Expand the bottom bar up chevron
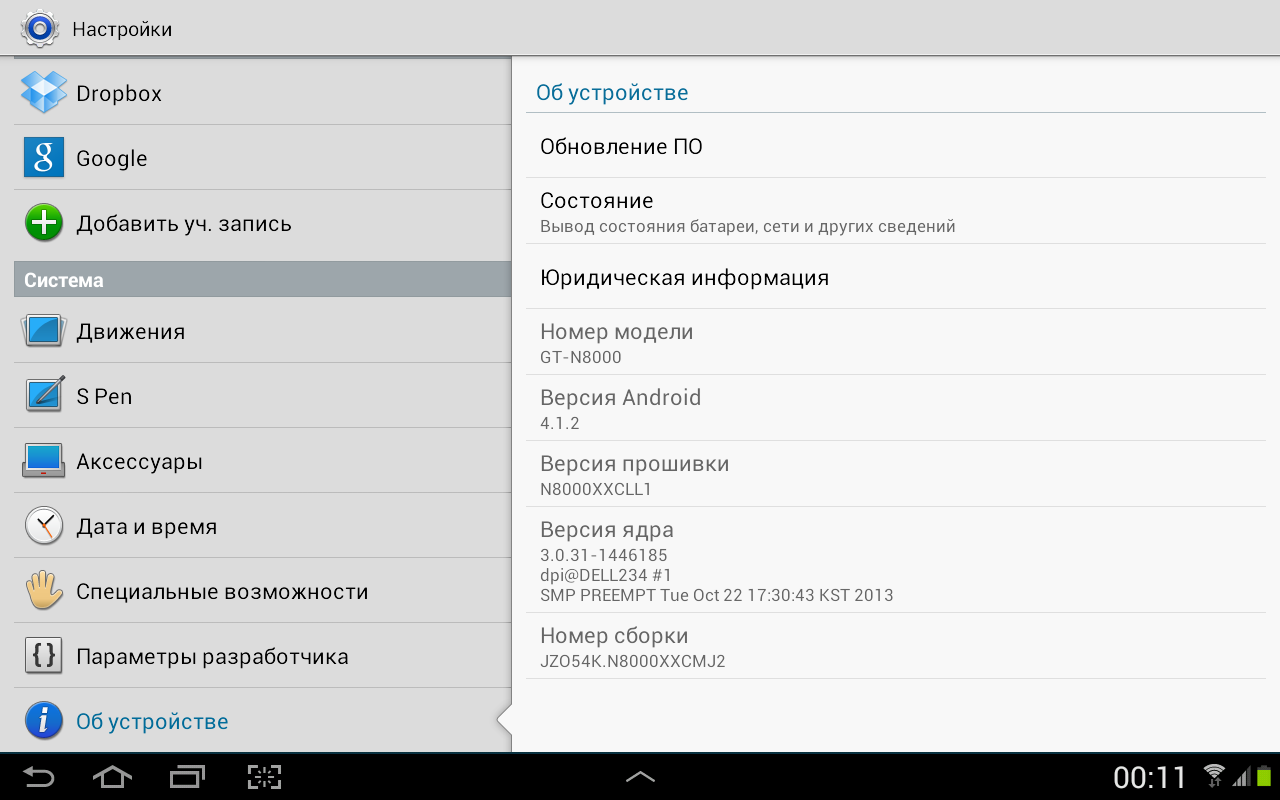1280x800 pixels. (x=640, y=776)
